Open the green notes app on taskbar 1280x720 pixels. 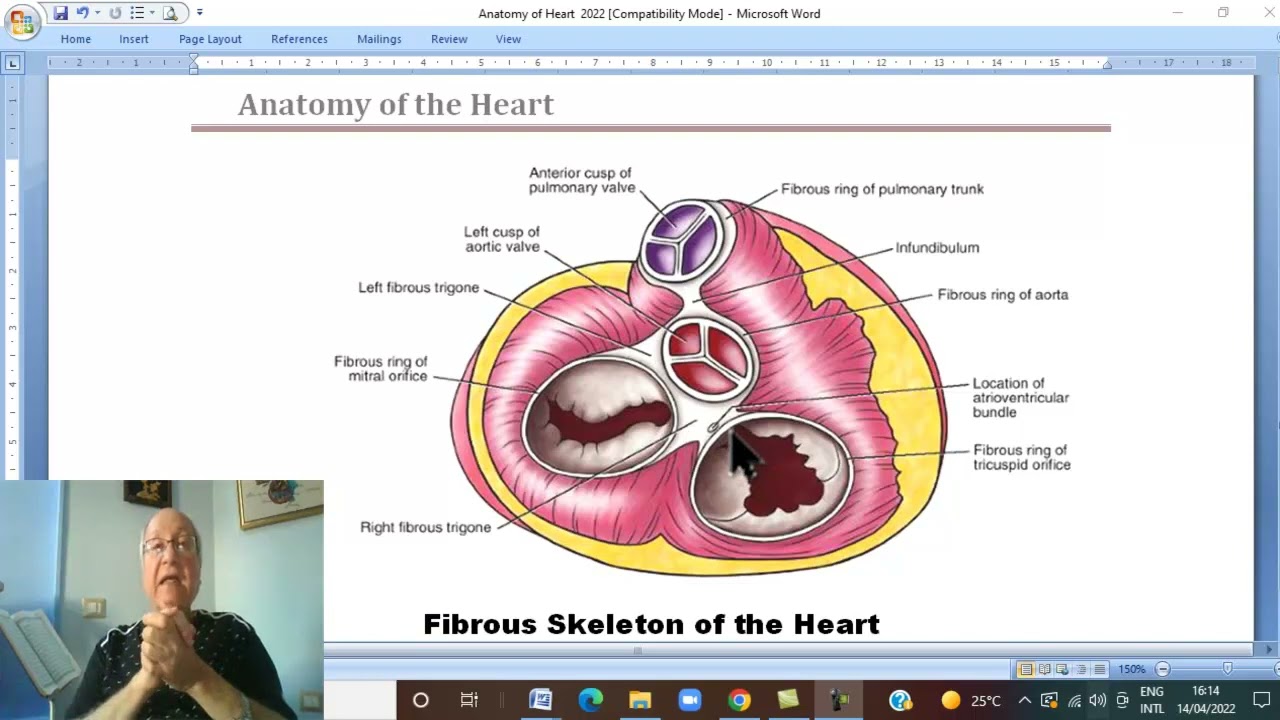[x=789, y=700]
